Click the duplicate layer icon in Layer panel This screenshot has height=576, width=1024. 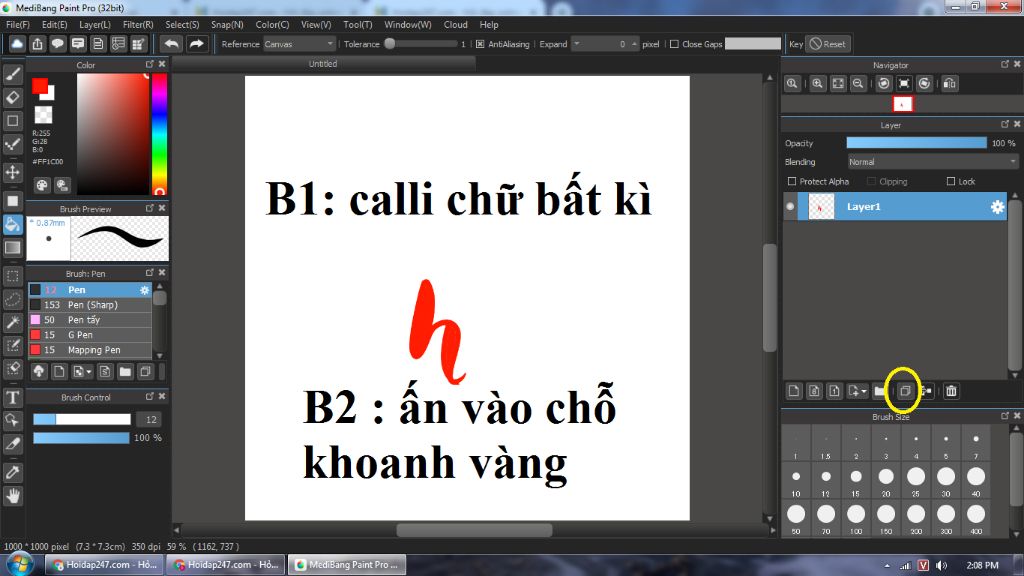904,391
